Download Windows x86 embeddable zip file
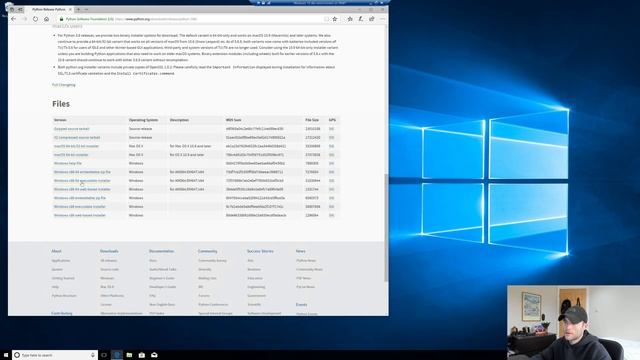 pos(80,198)
